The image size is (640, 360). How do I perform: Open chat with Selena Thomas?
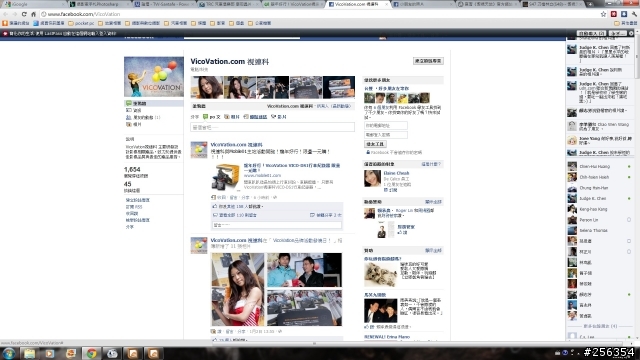pyautogui.click(x=599, y=230)
